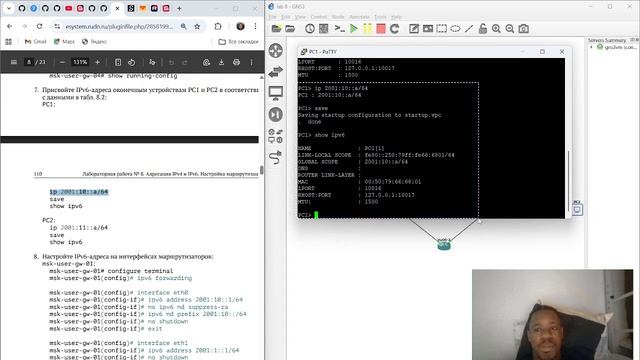Browse security devices in GNS3 sidebar
The height and width of the screenshot is (360, 640).
click(276, 115)
